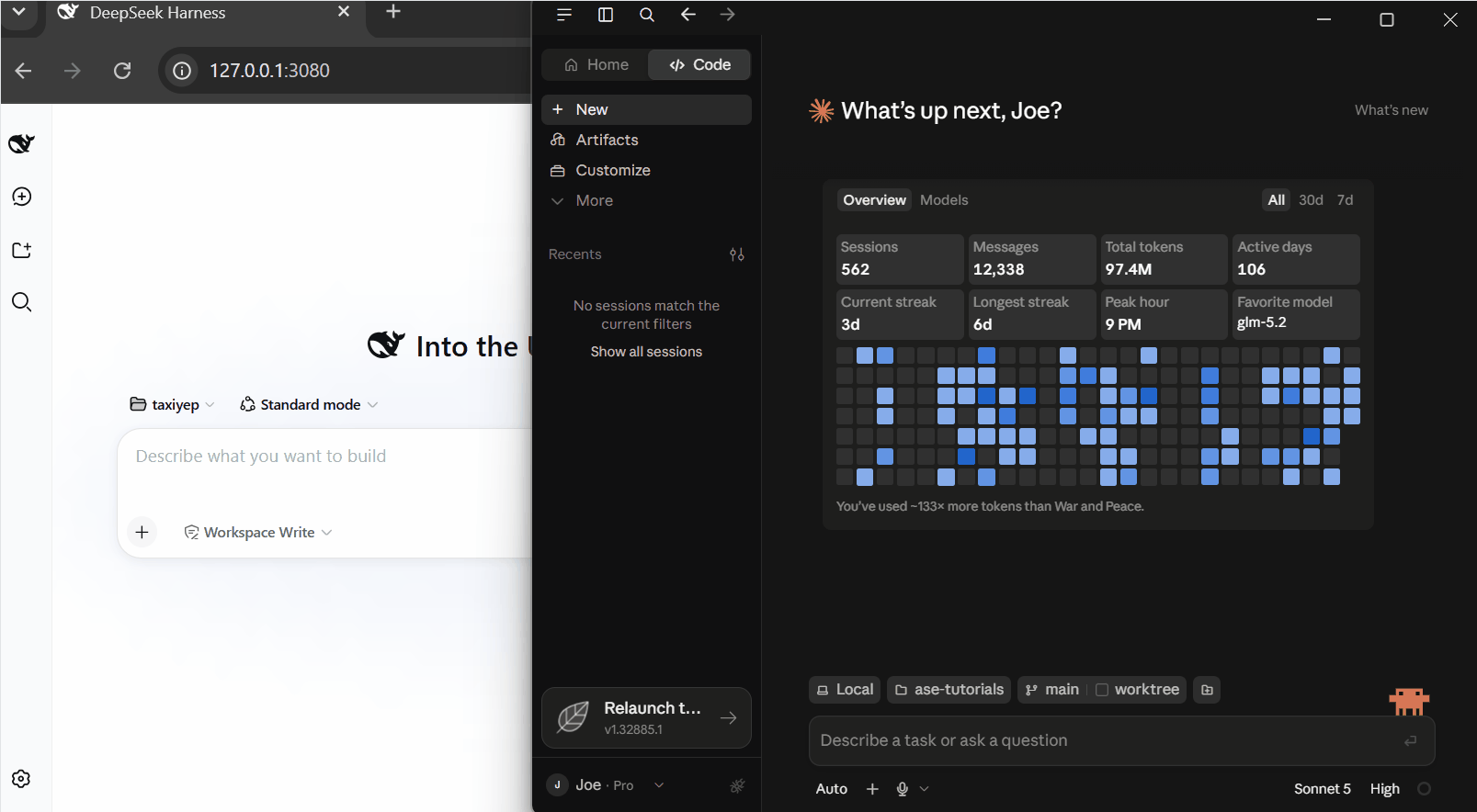Image resolution: width=1477 pixels, height=812 pixels.
Task: Click the Total tokens 97.4M card
Action: point(1163,259)
